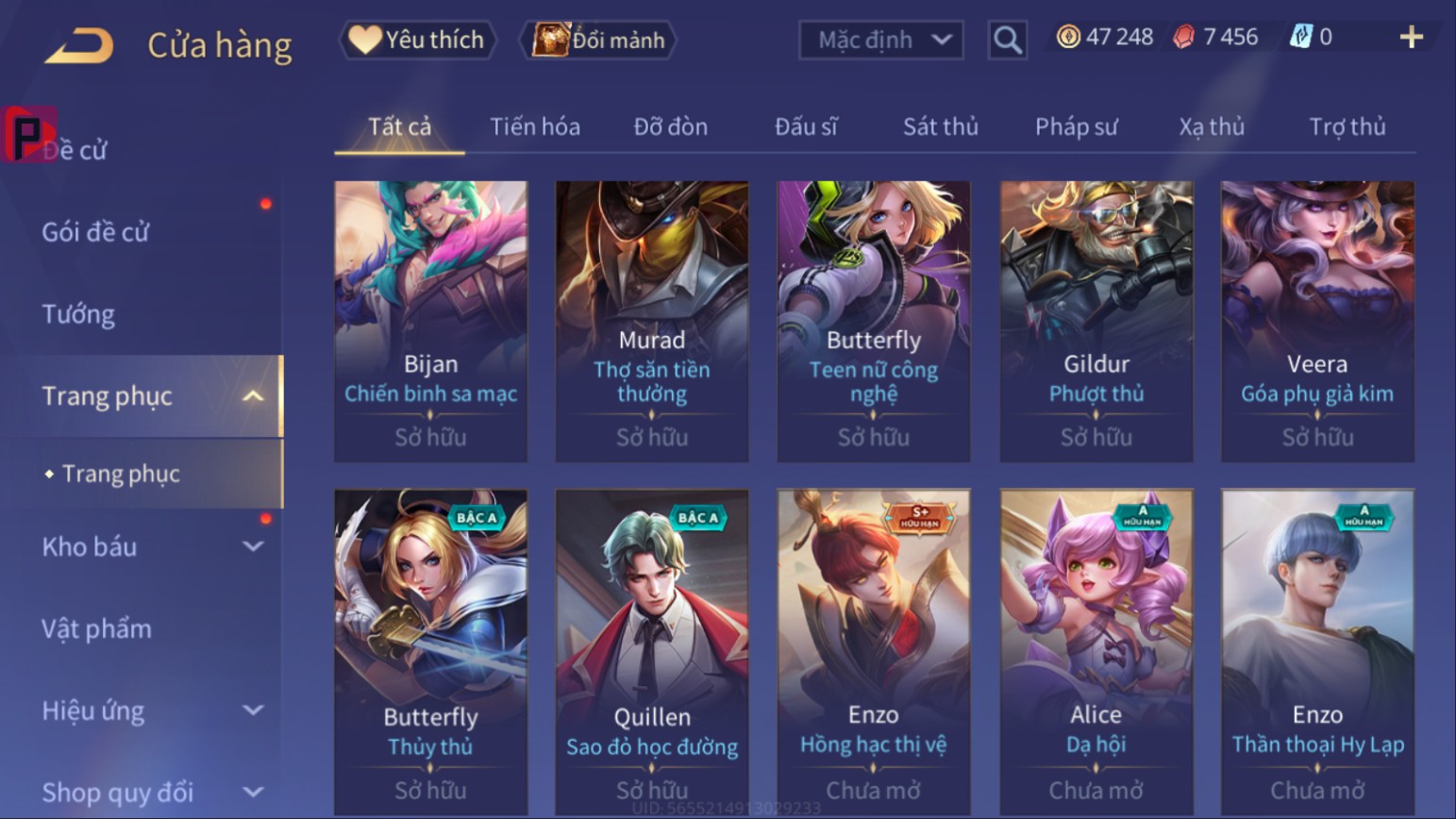Select the Alice Dạ hội skin card
Screen dimensions: 1456x819
click(1096, 651)
